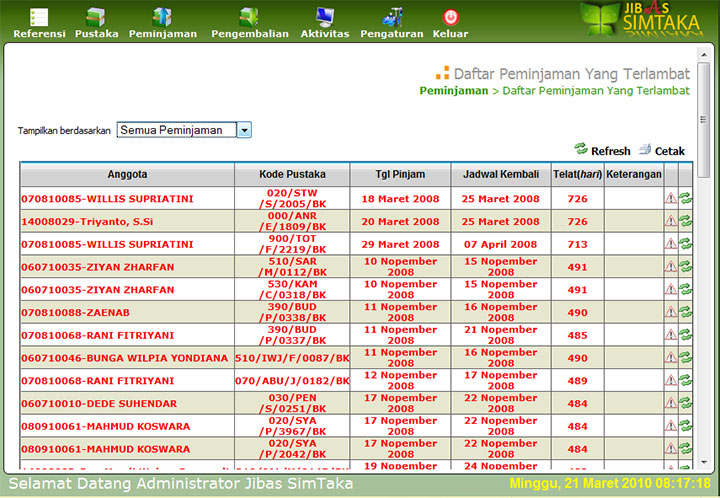Screen dimensions: 720x498
Task: Click the Cetak print button
Action: tap(662, 150)
